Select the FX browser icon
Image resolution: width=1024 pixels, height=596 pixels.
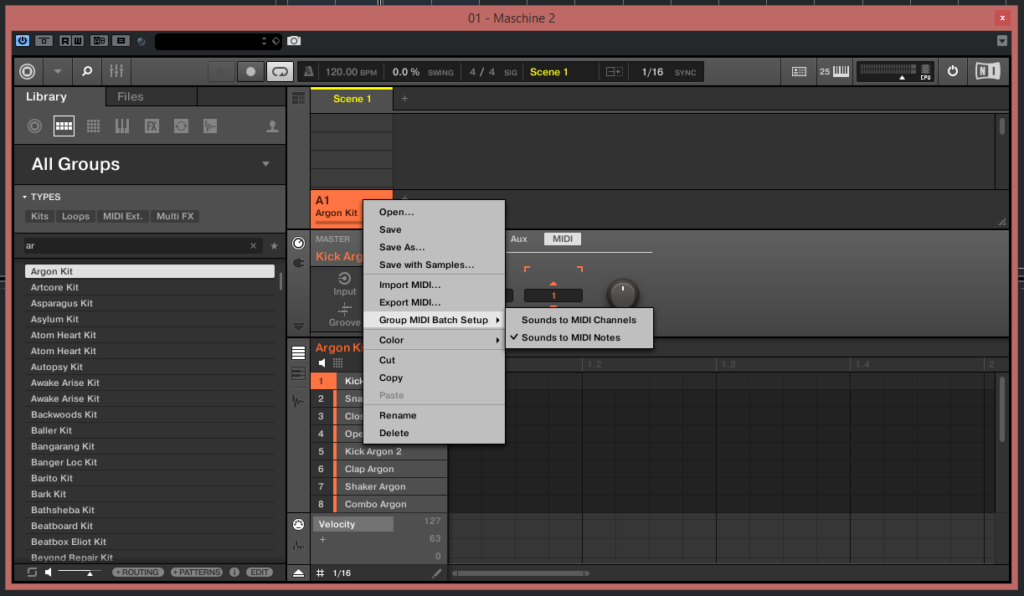click(x=152, y=126)
